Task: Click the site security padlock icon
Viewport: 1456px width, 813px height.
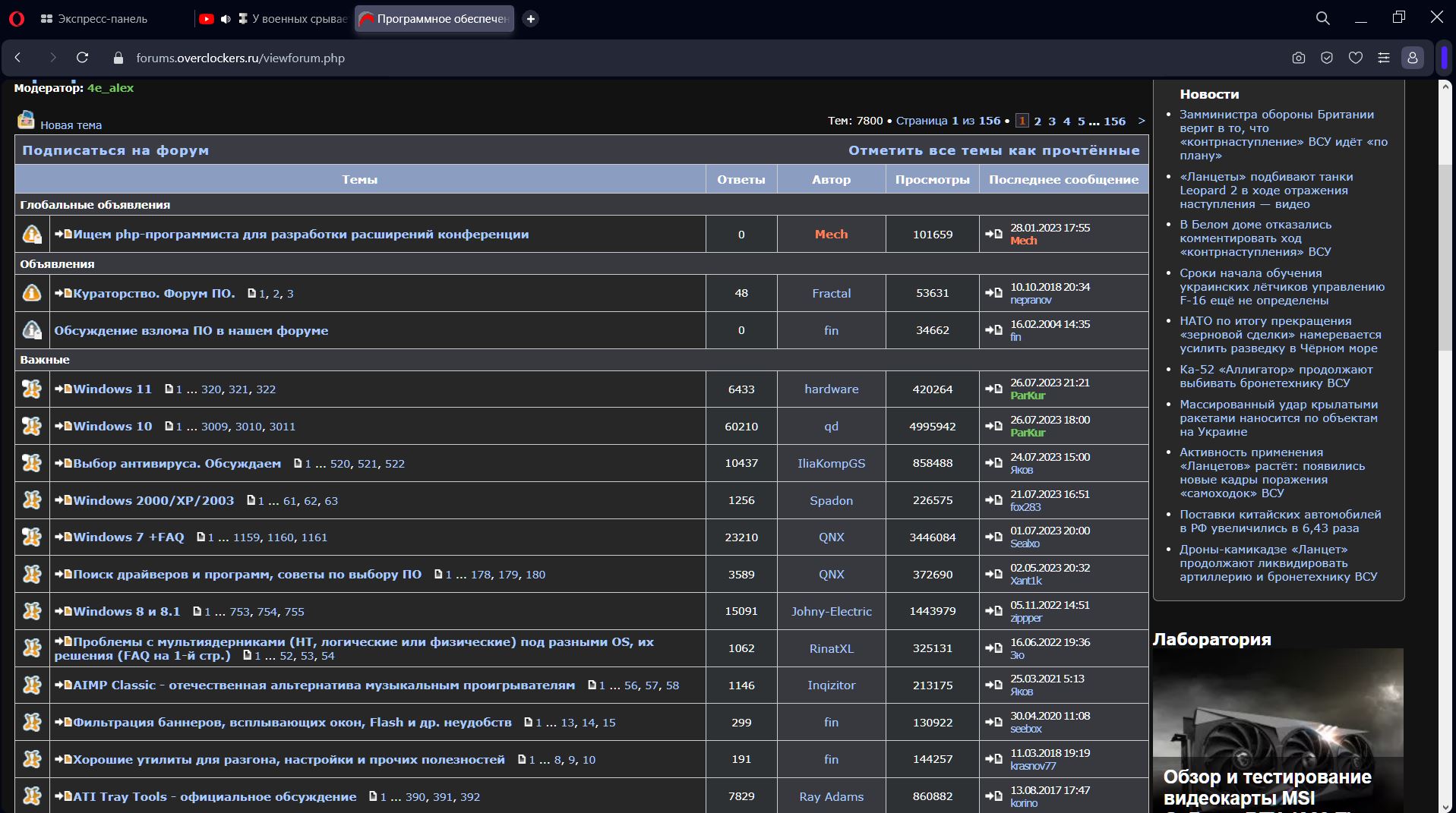Action: [117, 58]
